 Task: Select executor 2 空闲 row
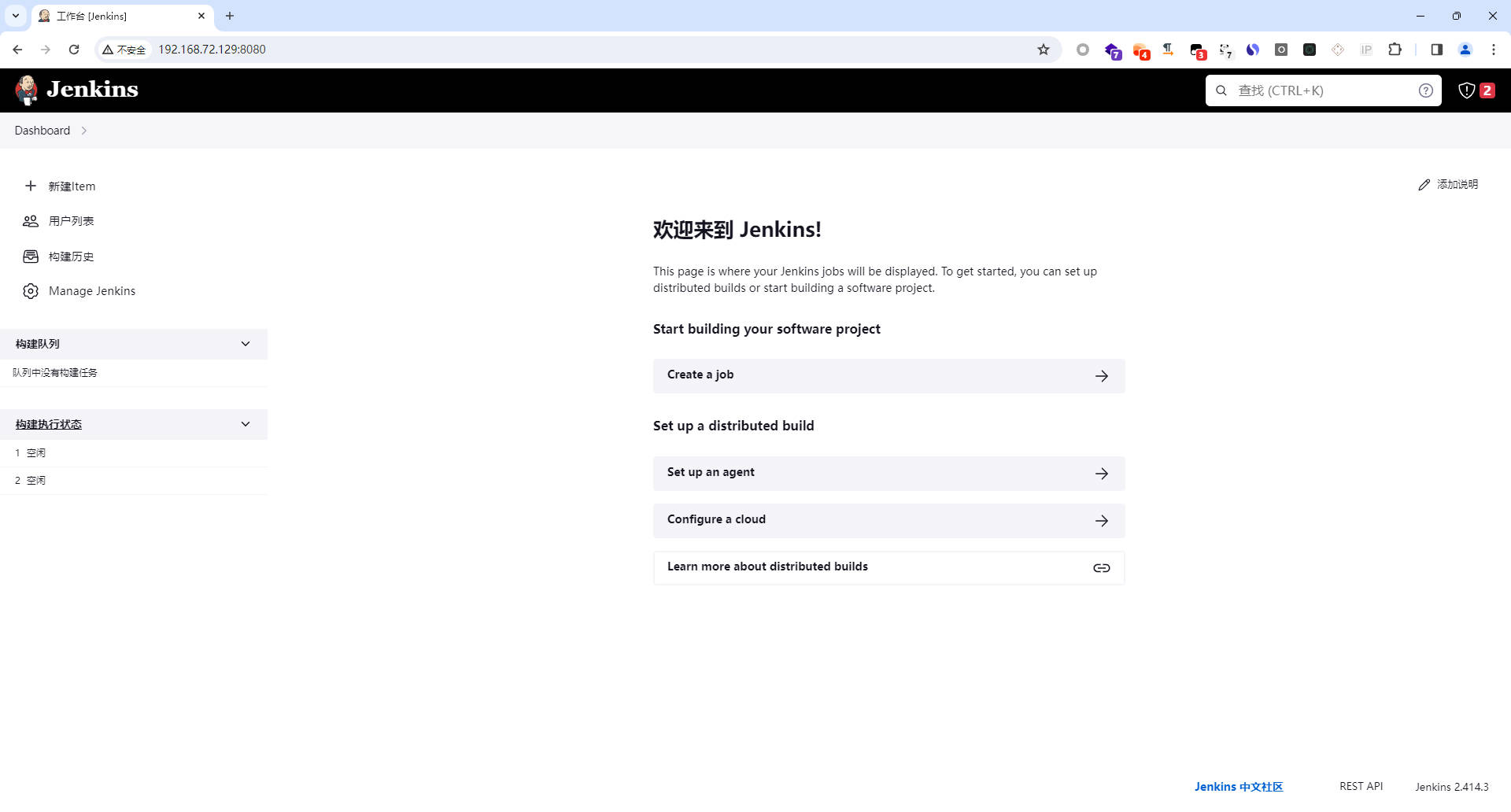coord(134,481)
